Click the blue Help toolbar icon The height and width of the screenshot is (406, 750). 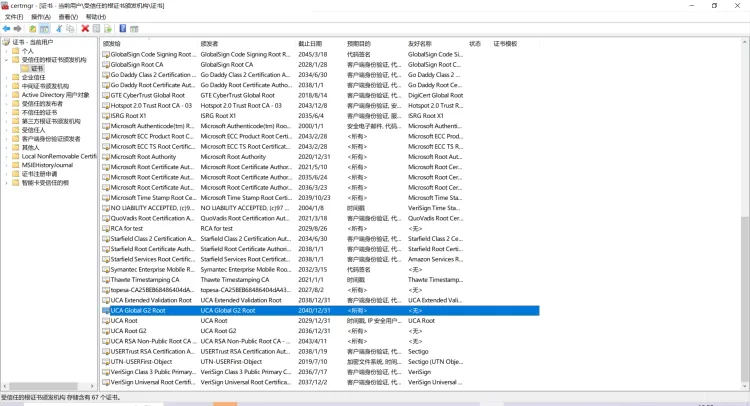123,28
